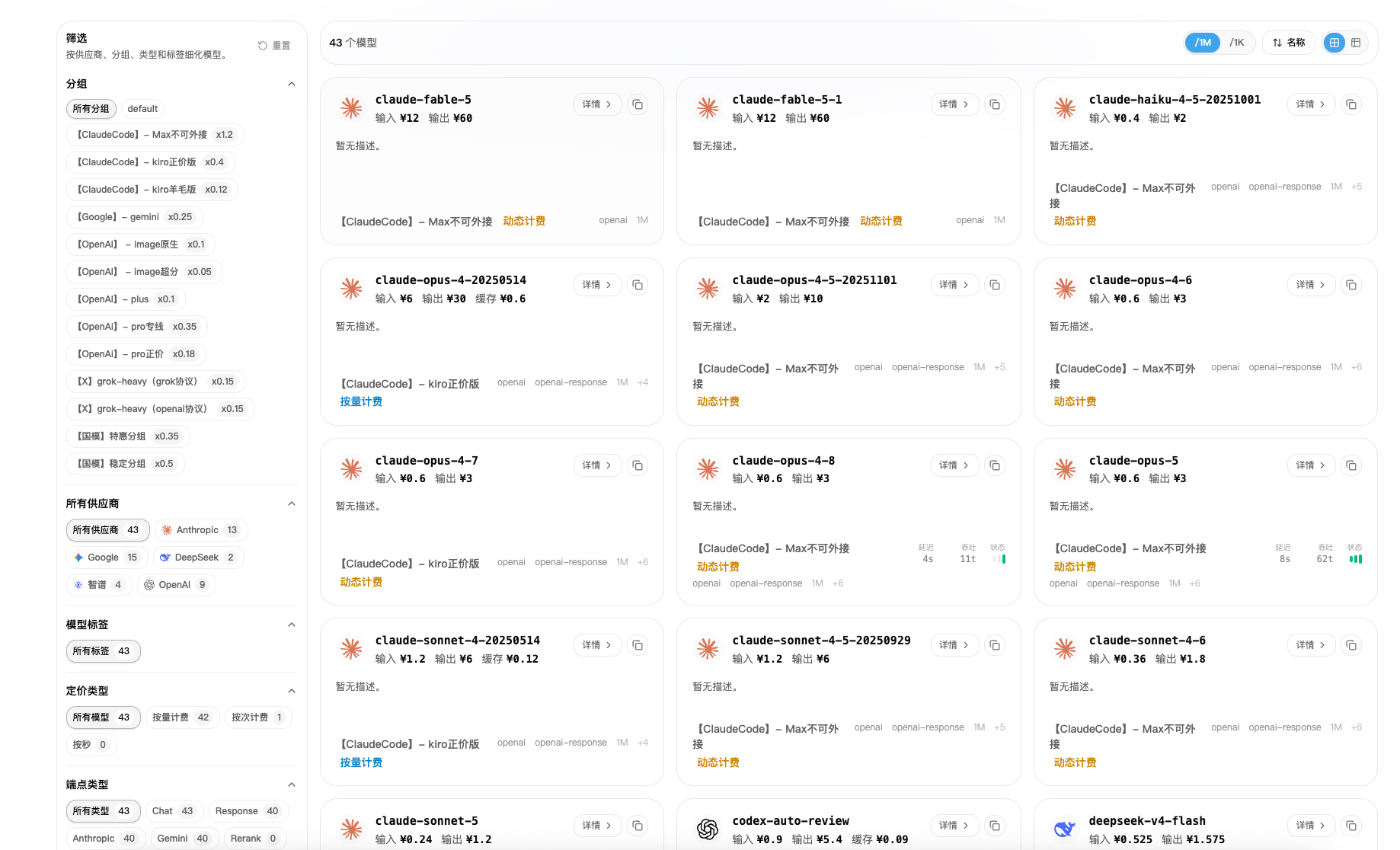Copy the claude-opus-4-20250514 model name

tap(638, 285)
